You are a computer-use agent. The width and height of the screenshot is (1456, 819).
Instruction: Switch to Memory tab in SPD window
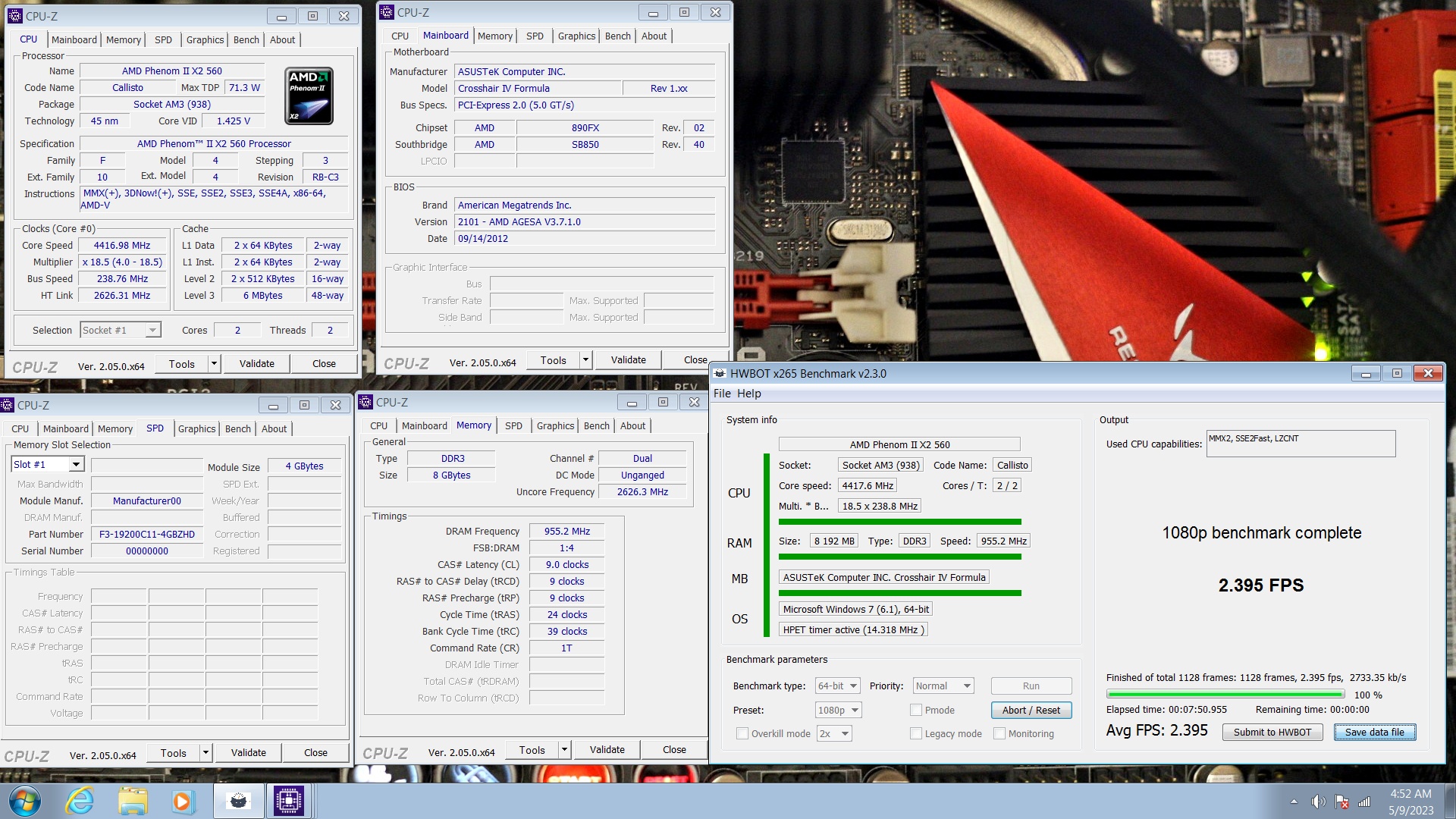[115, 428]
